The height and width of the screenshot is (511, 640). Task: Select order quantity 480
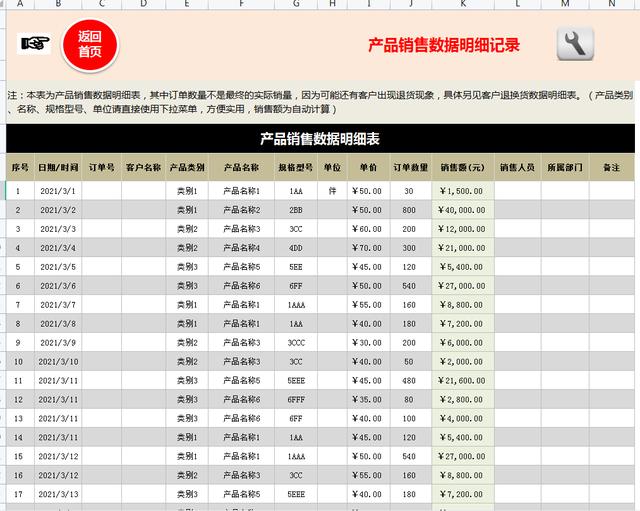[x=411, y=381]
